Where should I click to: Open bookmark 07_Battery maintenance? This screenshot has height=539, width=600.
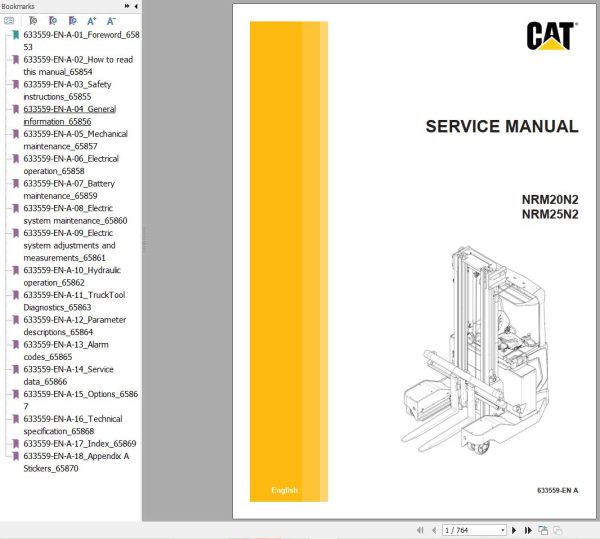point(69,190)
